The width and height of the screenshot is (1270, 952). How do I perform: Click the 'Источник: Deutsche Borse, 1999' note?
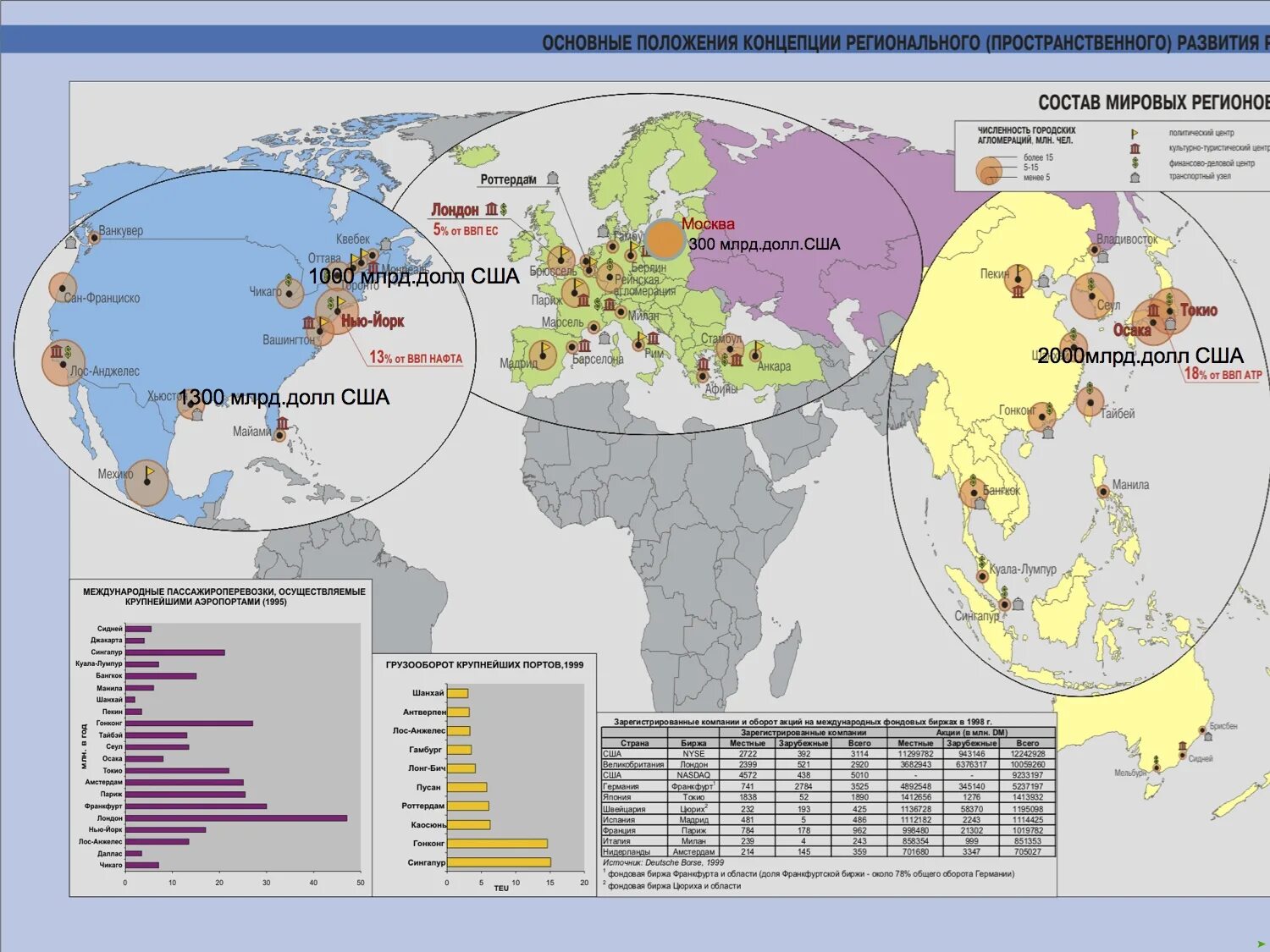tap(663, 863)
